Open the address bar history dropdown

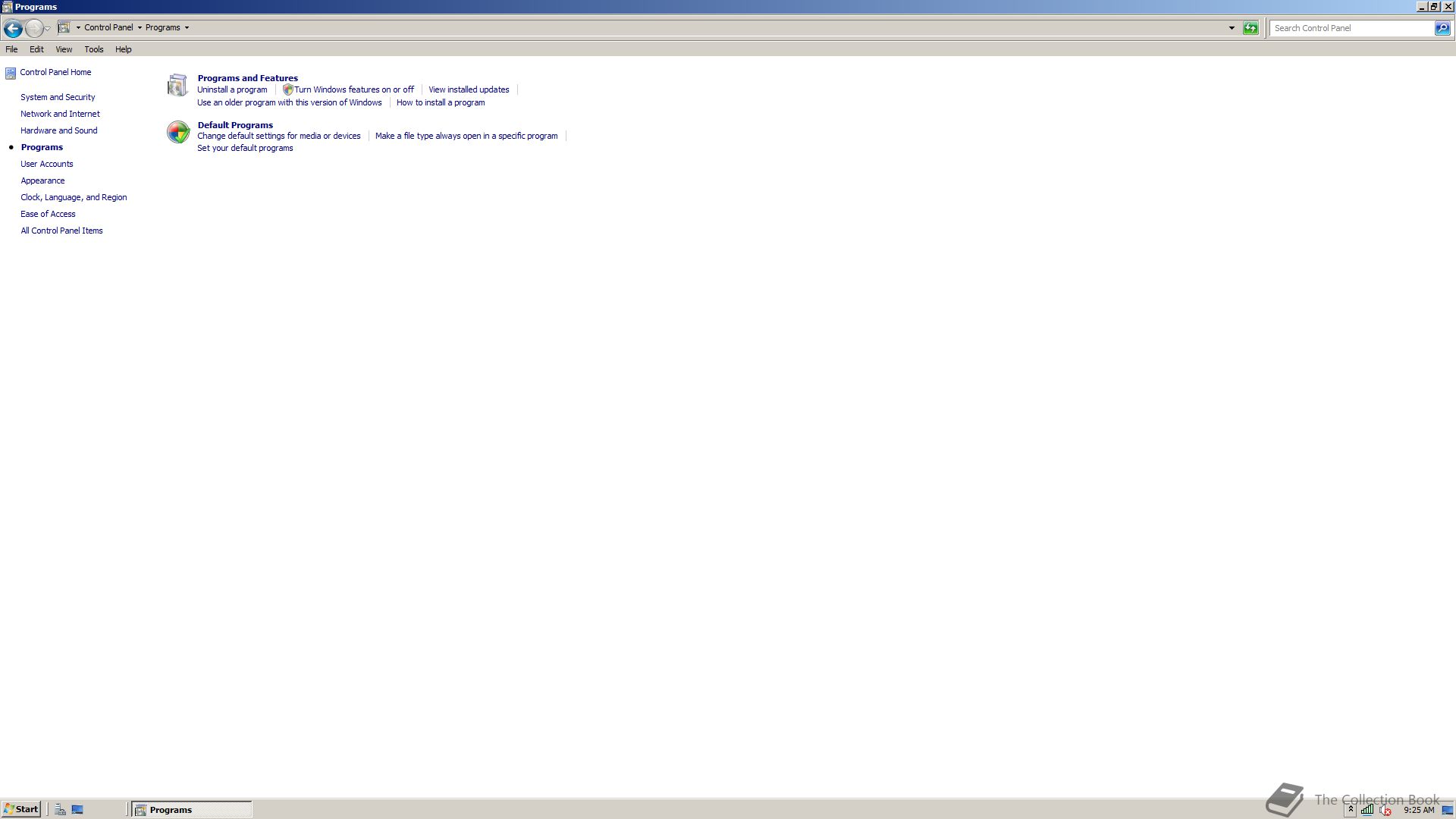pyautogui.click(x=1232, y=28)
